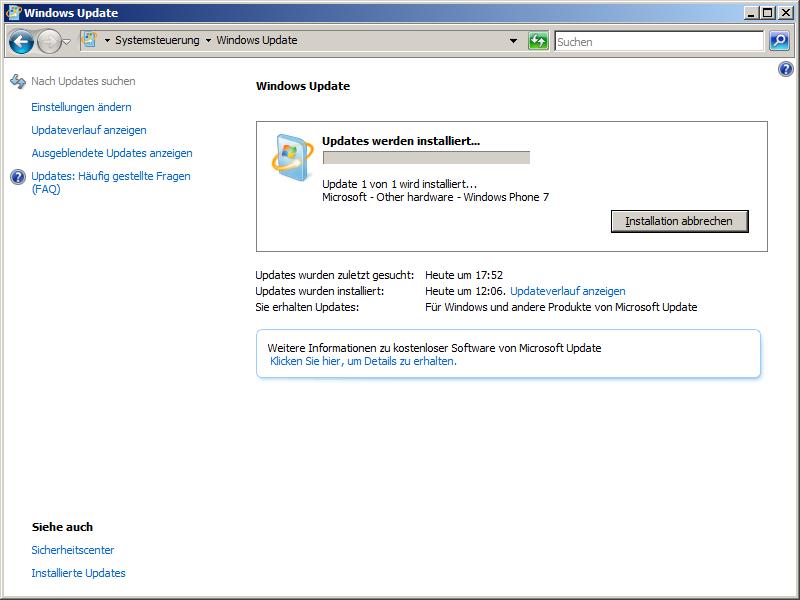Select Windows Update breadcrumb in address bar
The image size is (800, 600).
coord(256,41)
